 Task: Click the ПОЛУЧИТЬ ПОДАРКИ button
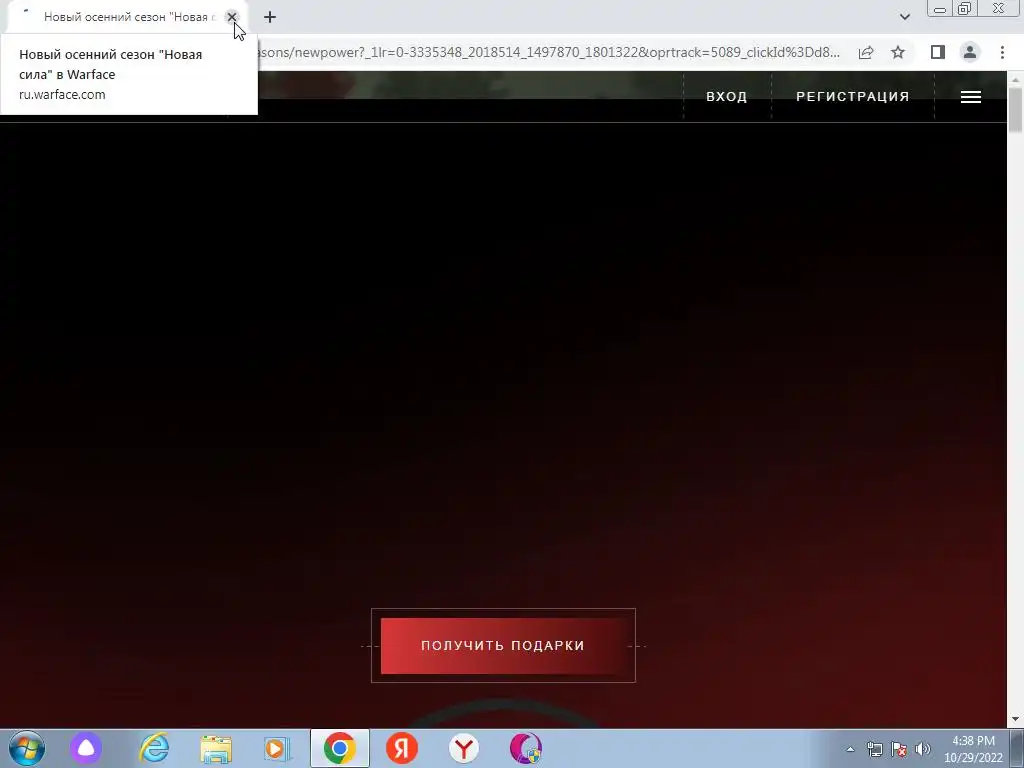coord(503,645)
